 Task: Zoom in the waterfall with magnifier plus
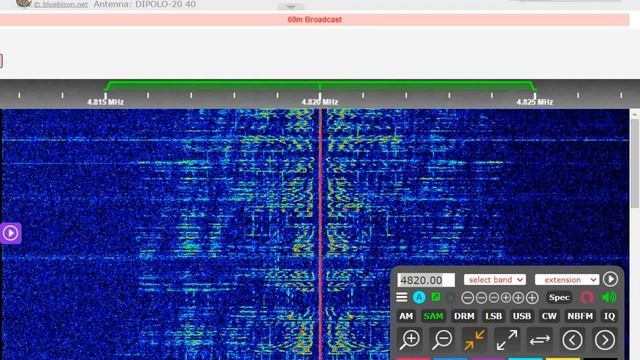pyautogui.click(x=410, y=340)
